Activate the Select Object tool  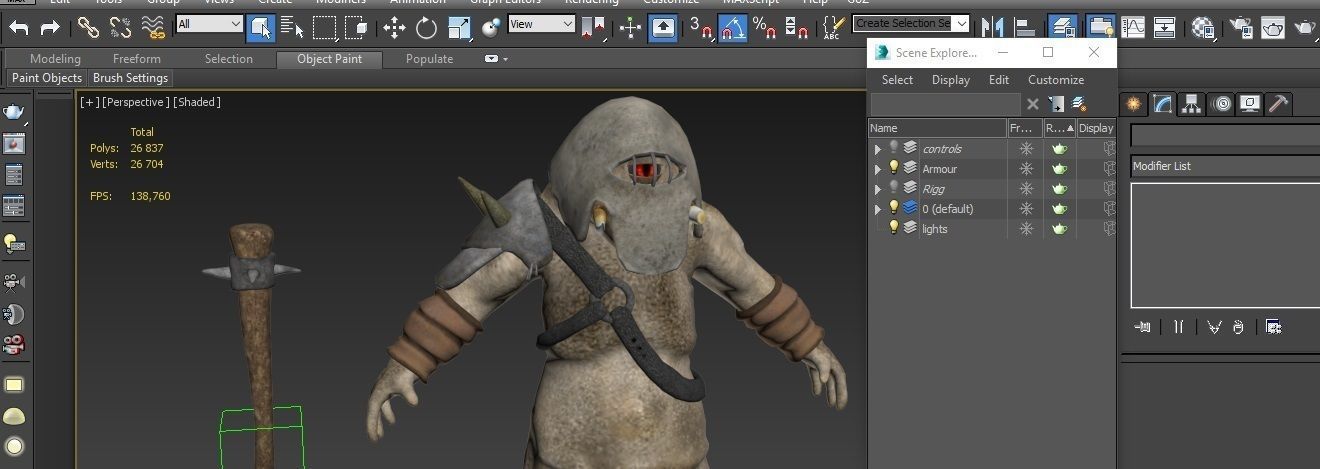pyautogui.click(x=261, y=27)
